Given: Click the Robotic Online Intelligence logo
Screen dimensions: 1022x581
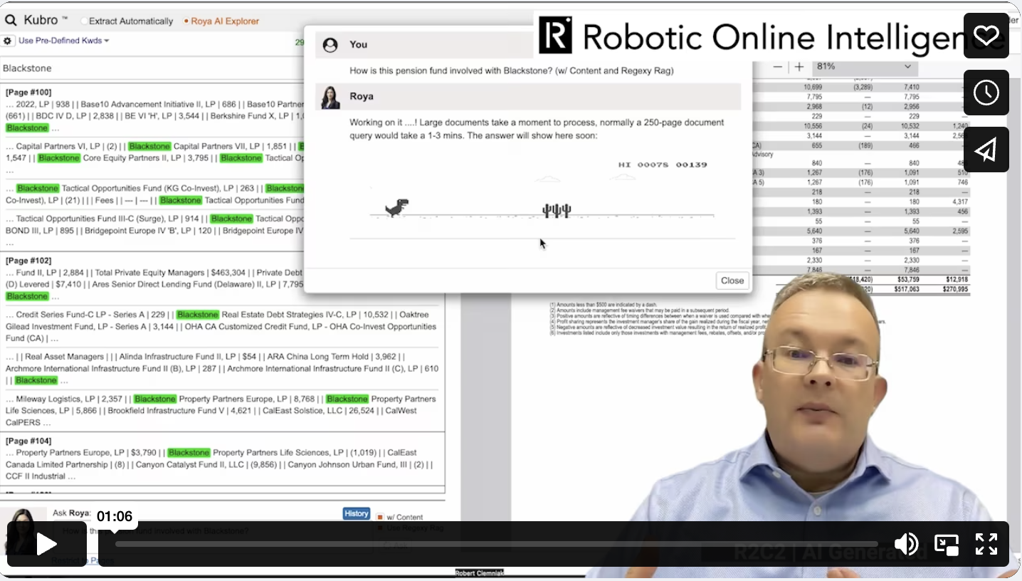Looking at the screenshot, I should (555, 35).
